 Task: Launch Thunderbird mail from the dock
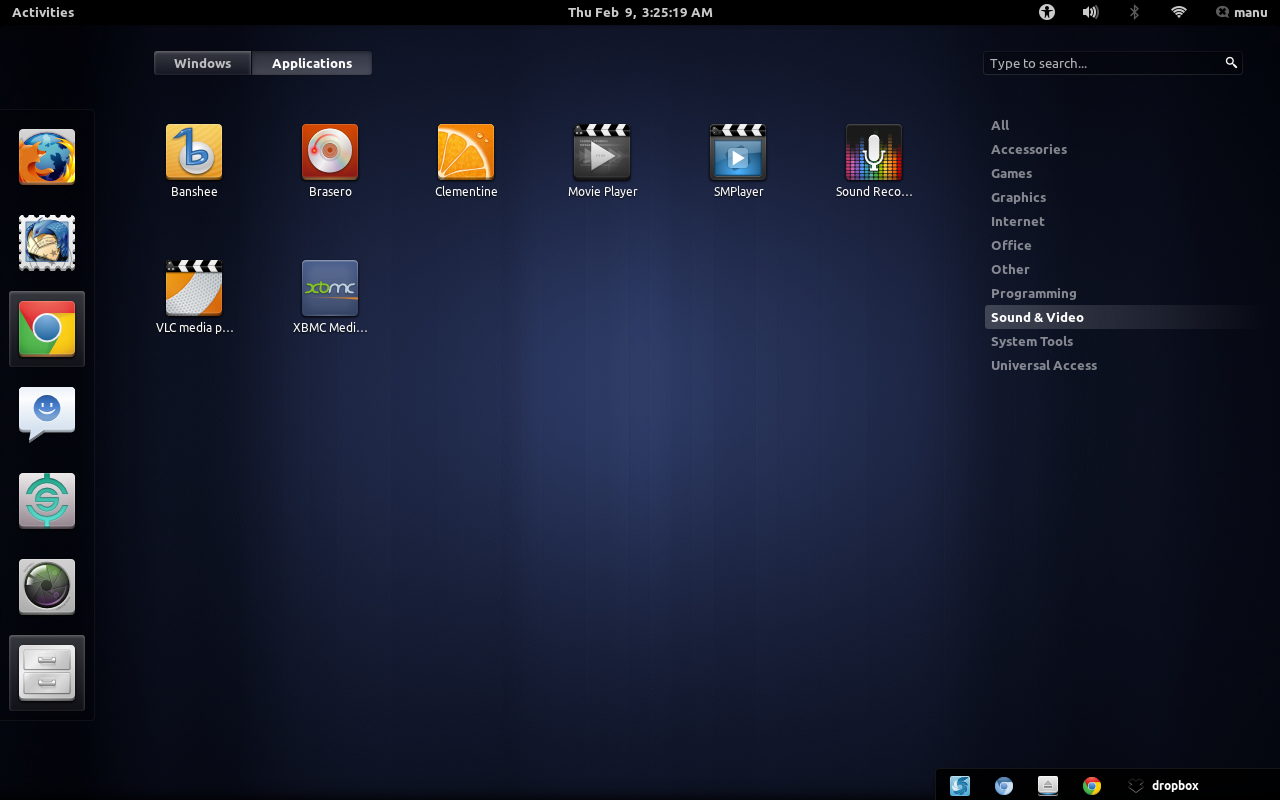pos(46,242)
